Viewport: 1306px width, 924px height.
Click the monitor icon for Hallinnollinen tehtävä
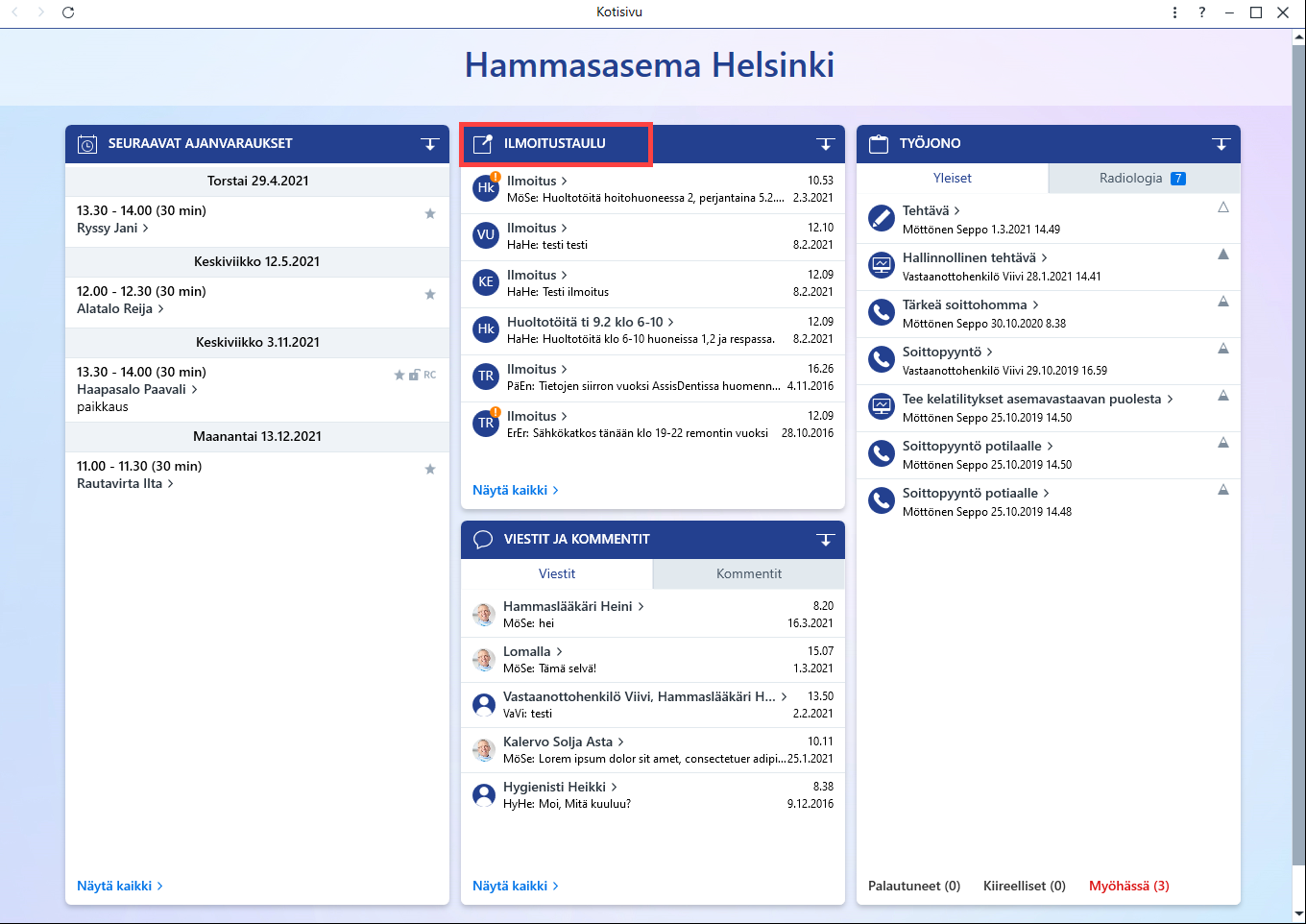[x=882, y=265]
